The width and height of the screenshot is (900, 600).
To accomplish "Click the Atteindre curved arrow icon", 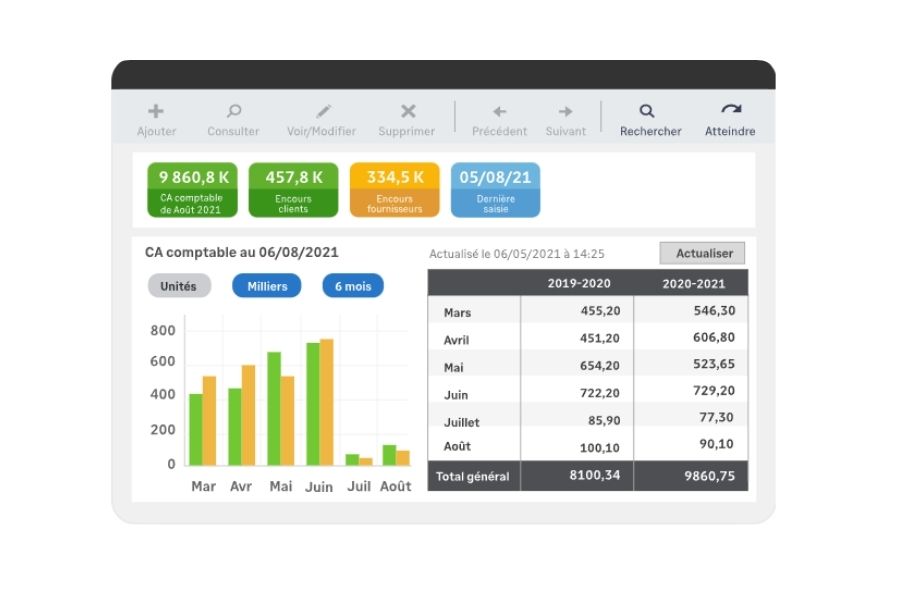I will [x=730, y=111].
